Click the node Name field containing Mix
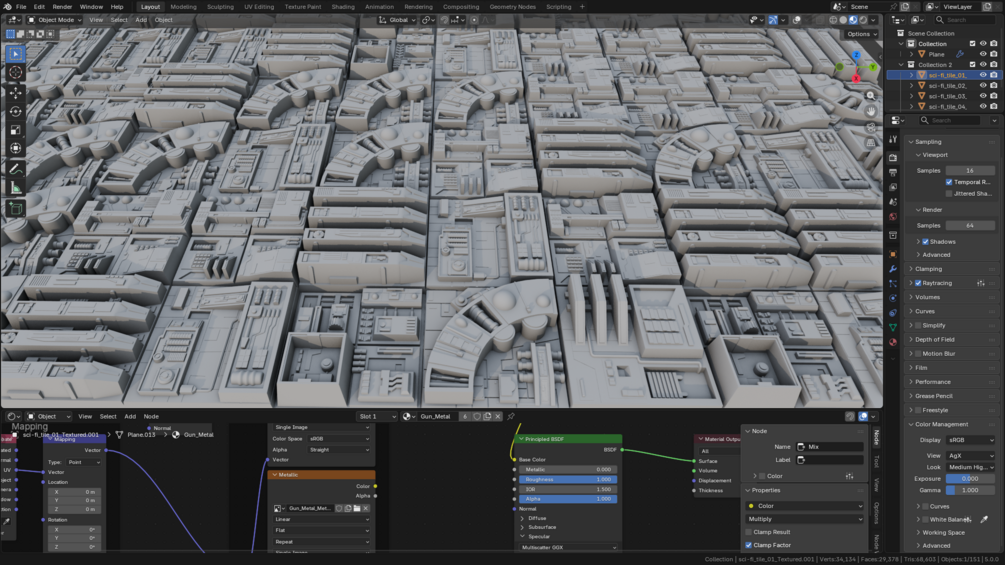Screen dimensions: 1005x565 click(x=830, y=447)
